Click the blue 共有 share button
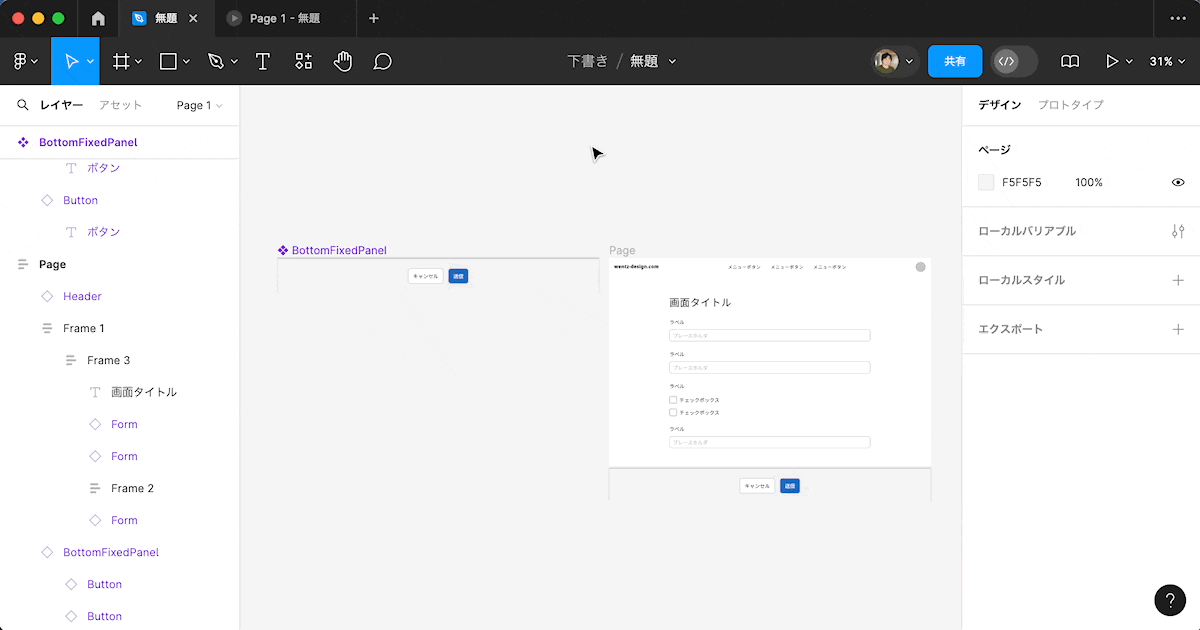This screenshot has width=1200, height=630. 955,61
